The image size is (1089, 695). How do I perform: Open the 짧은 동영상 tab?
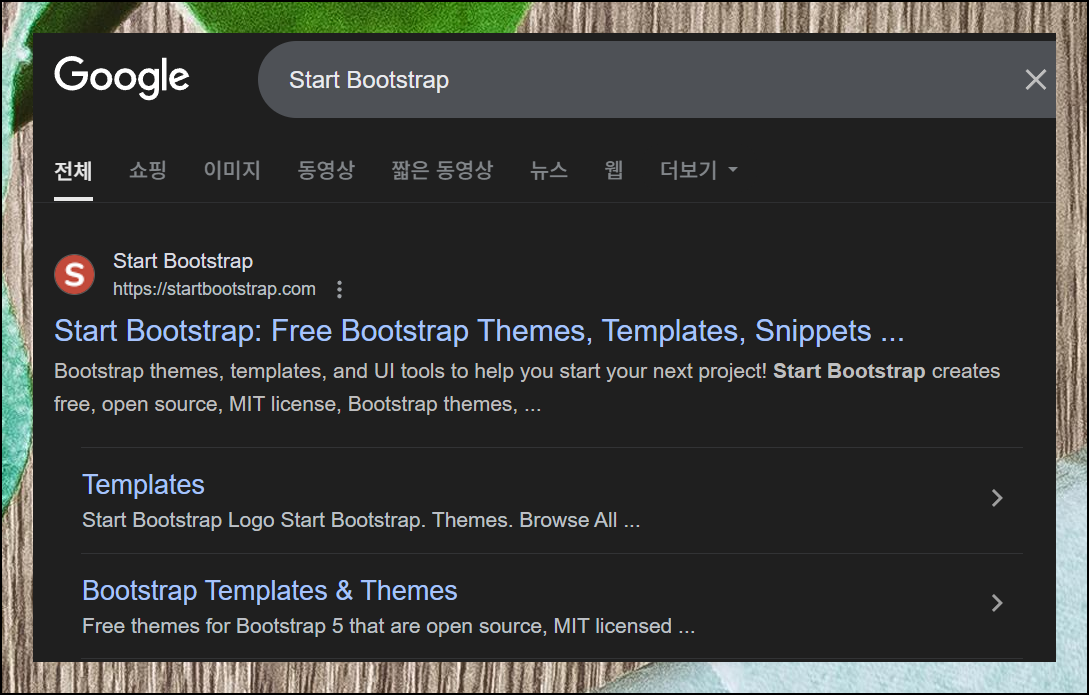[442, 169]
